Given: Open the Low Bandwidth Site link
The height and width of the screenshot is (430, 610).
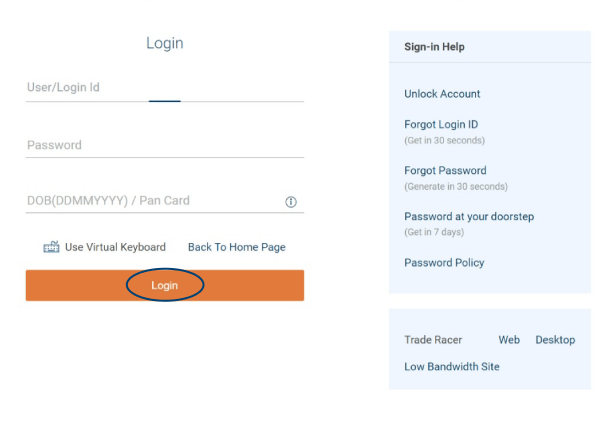Looking at the screenshot, I should point(451,367).
